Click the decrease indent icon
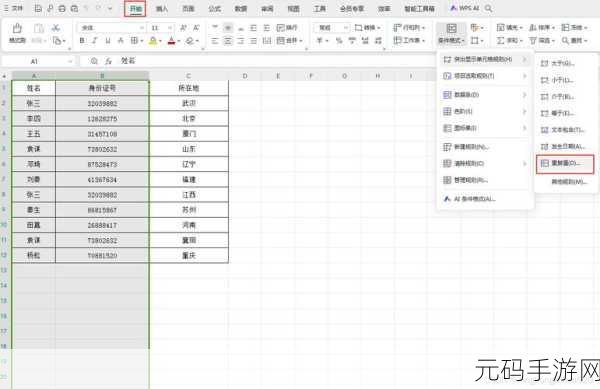 coord(253,27)
